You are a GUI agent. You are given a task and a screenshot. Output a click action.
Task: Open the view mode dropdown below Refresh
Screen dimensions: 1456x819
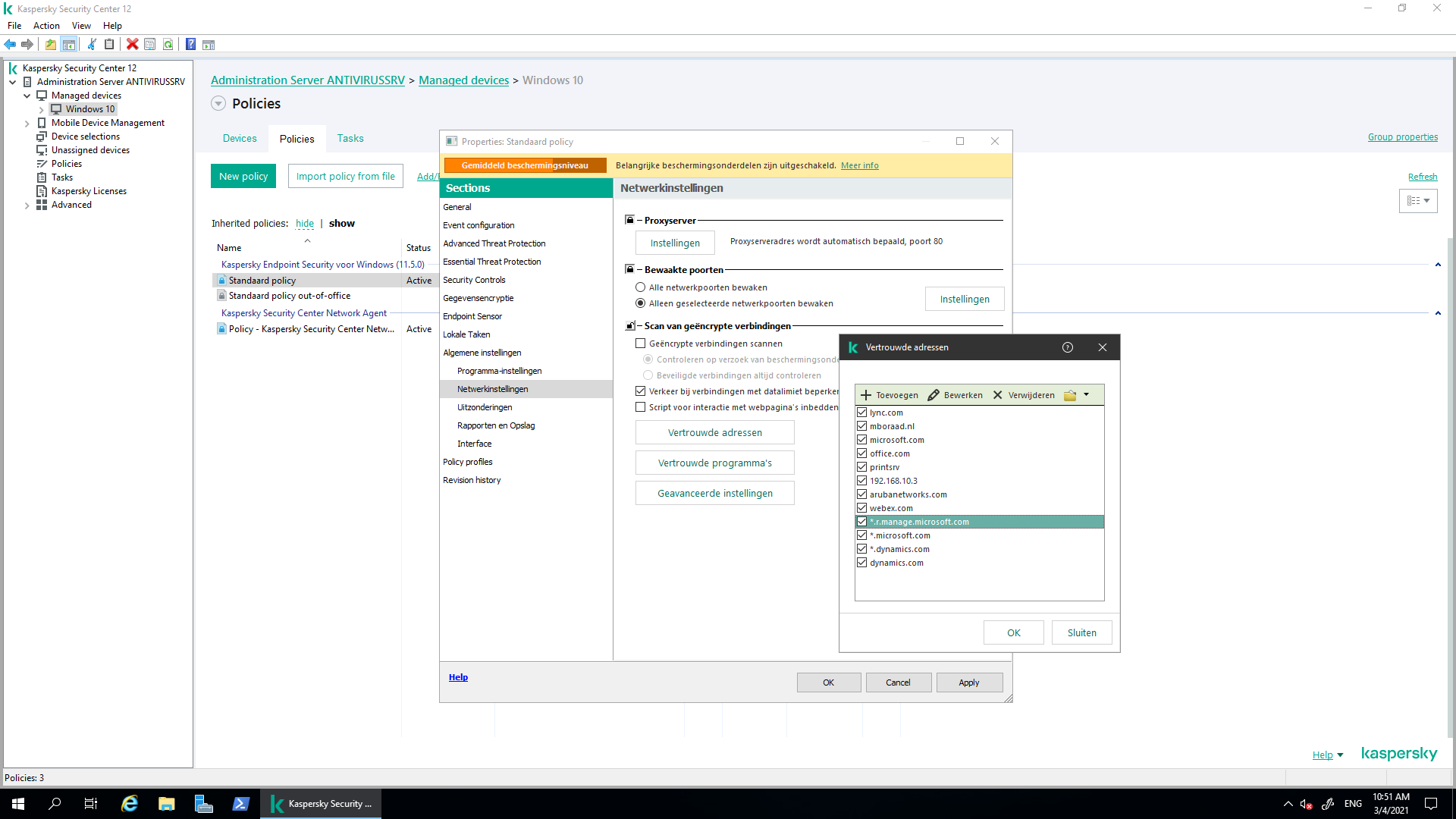point(1417,201)
